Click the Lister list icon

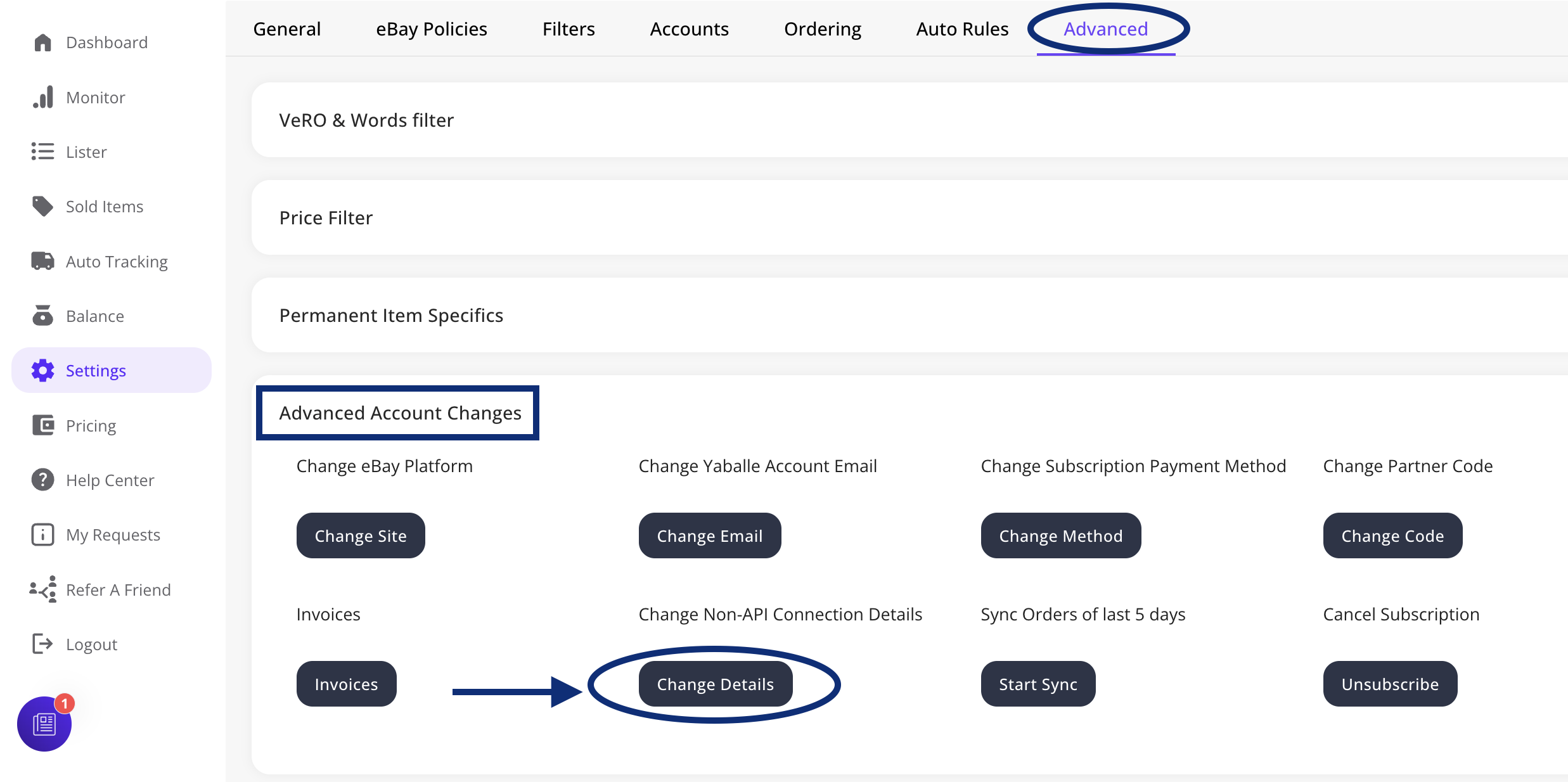coord(42,152)
